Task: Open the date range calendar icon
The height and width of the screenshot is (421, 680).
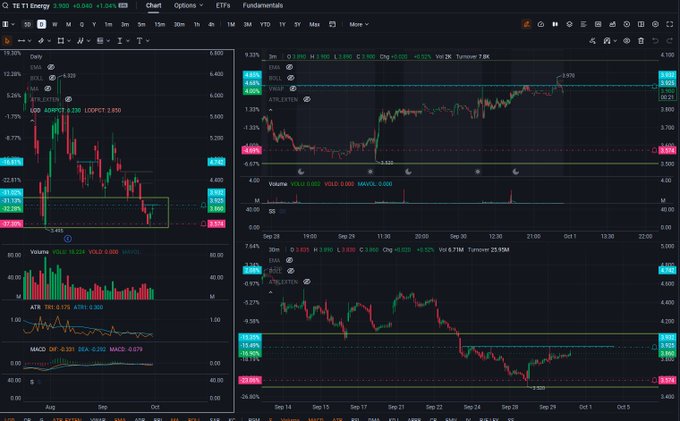Action: (x=332, y=25)
